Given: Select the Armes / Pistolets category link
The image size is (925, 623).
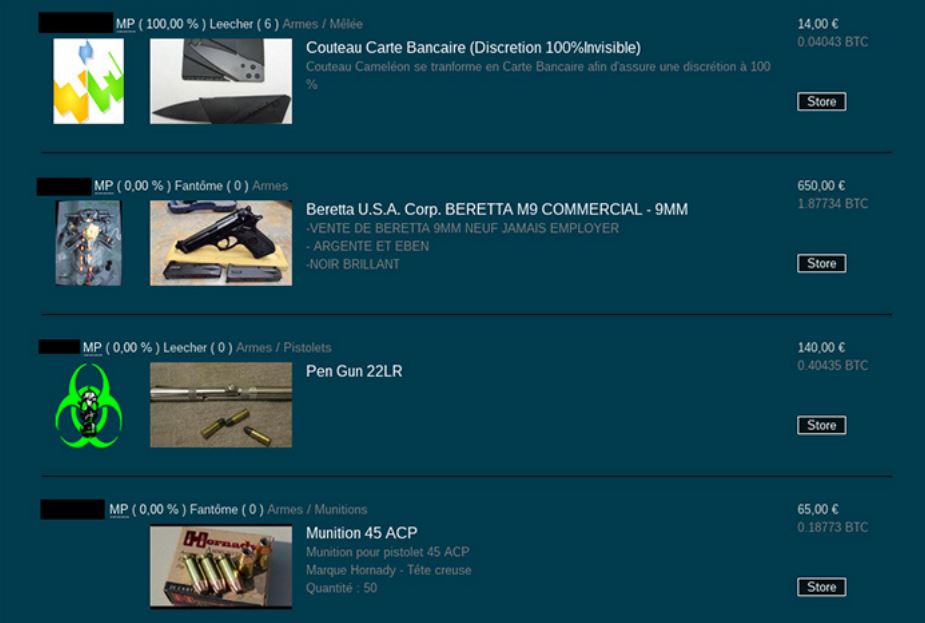Looking at the screenshot, I should pyautogui.click(x=283, y=347).
